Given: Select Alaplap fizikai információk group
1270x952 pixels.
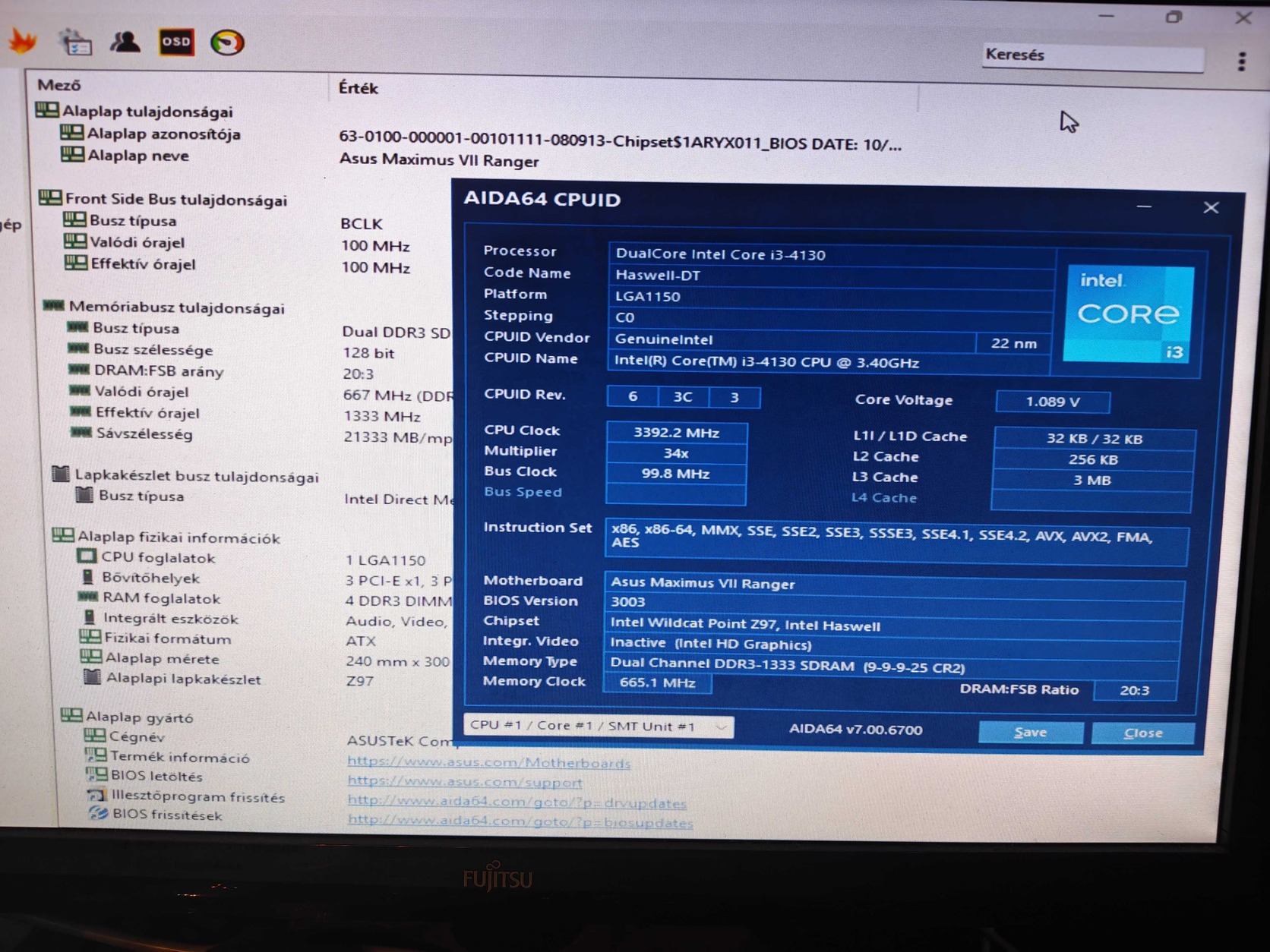Looking at the screenshot, I should [x=166, y=537].
